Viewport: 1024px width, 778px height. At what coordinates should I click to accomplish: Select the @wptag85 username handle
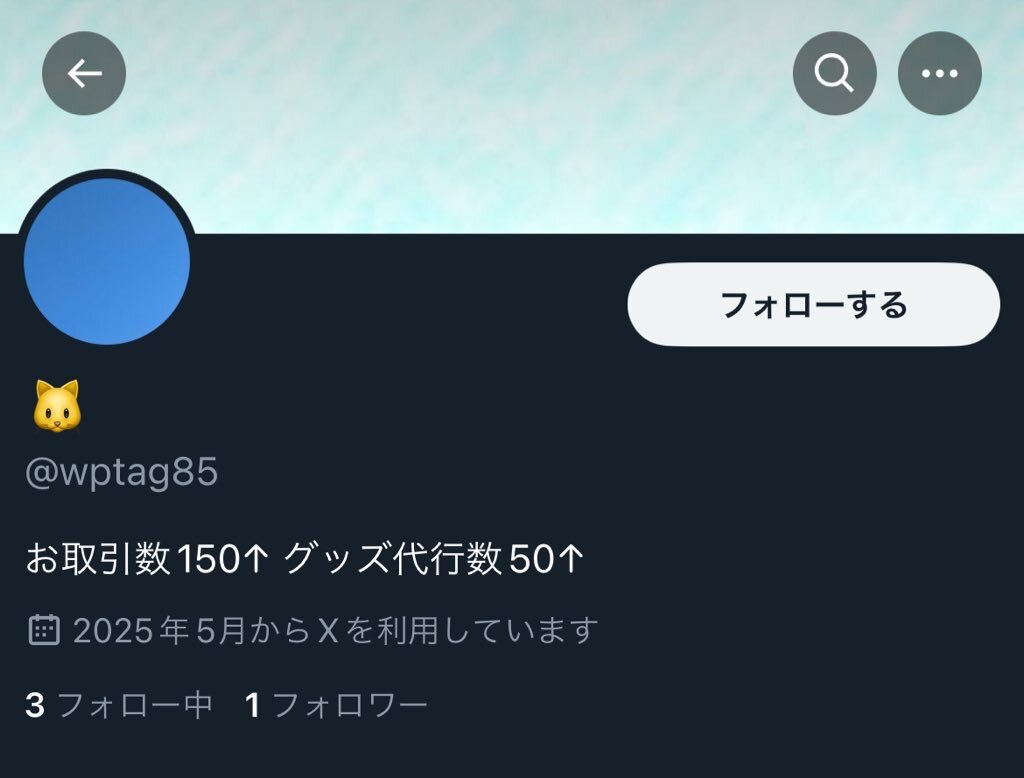pyautogui.click(x=121, y=472)
